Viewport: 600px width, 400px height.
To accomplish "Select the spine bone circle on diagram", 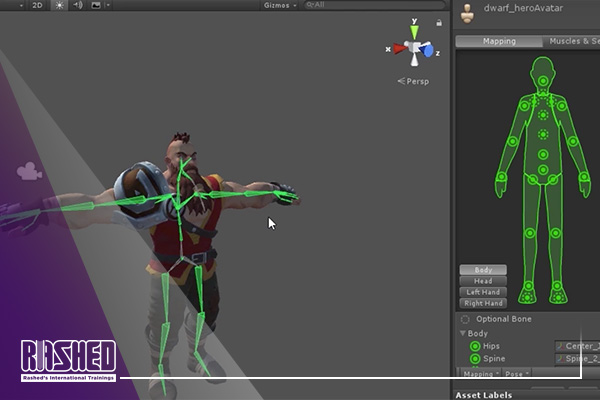I will (543, 155).
